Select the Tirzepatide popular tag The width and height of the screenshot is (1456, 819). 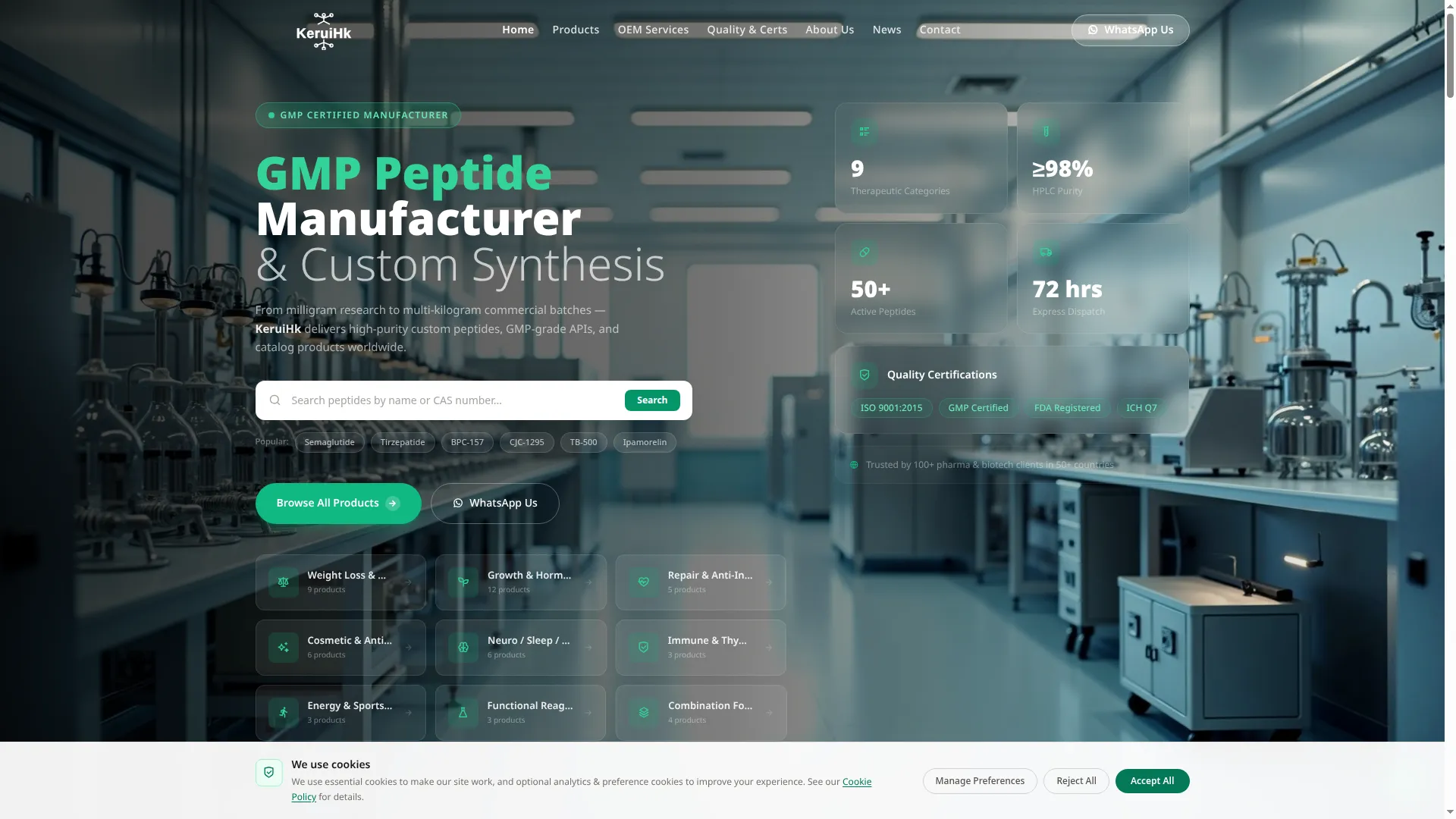point(403,443)
